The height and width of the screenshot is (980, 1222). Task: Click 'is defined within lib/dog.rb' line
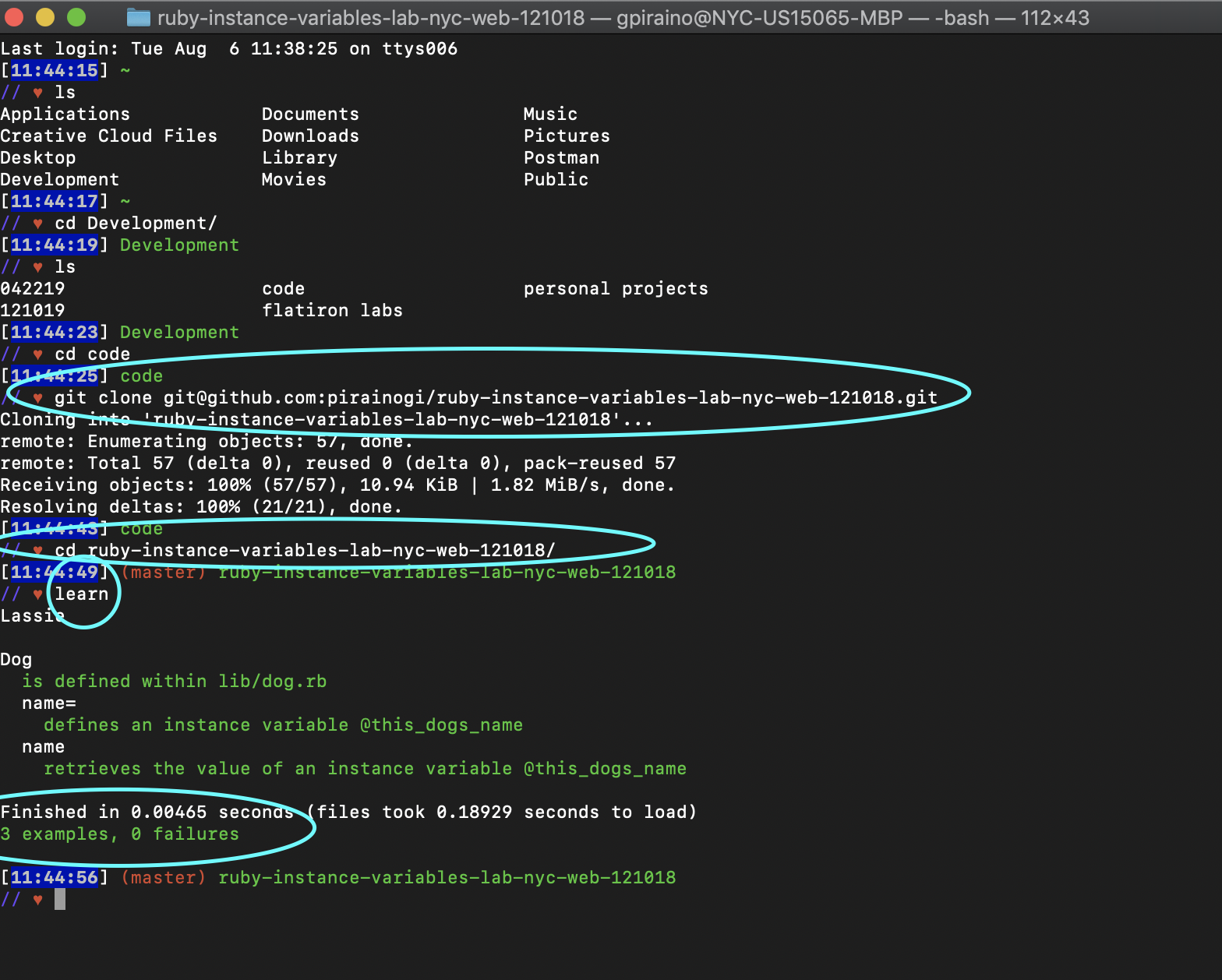tap(175, 681)
